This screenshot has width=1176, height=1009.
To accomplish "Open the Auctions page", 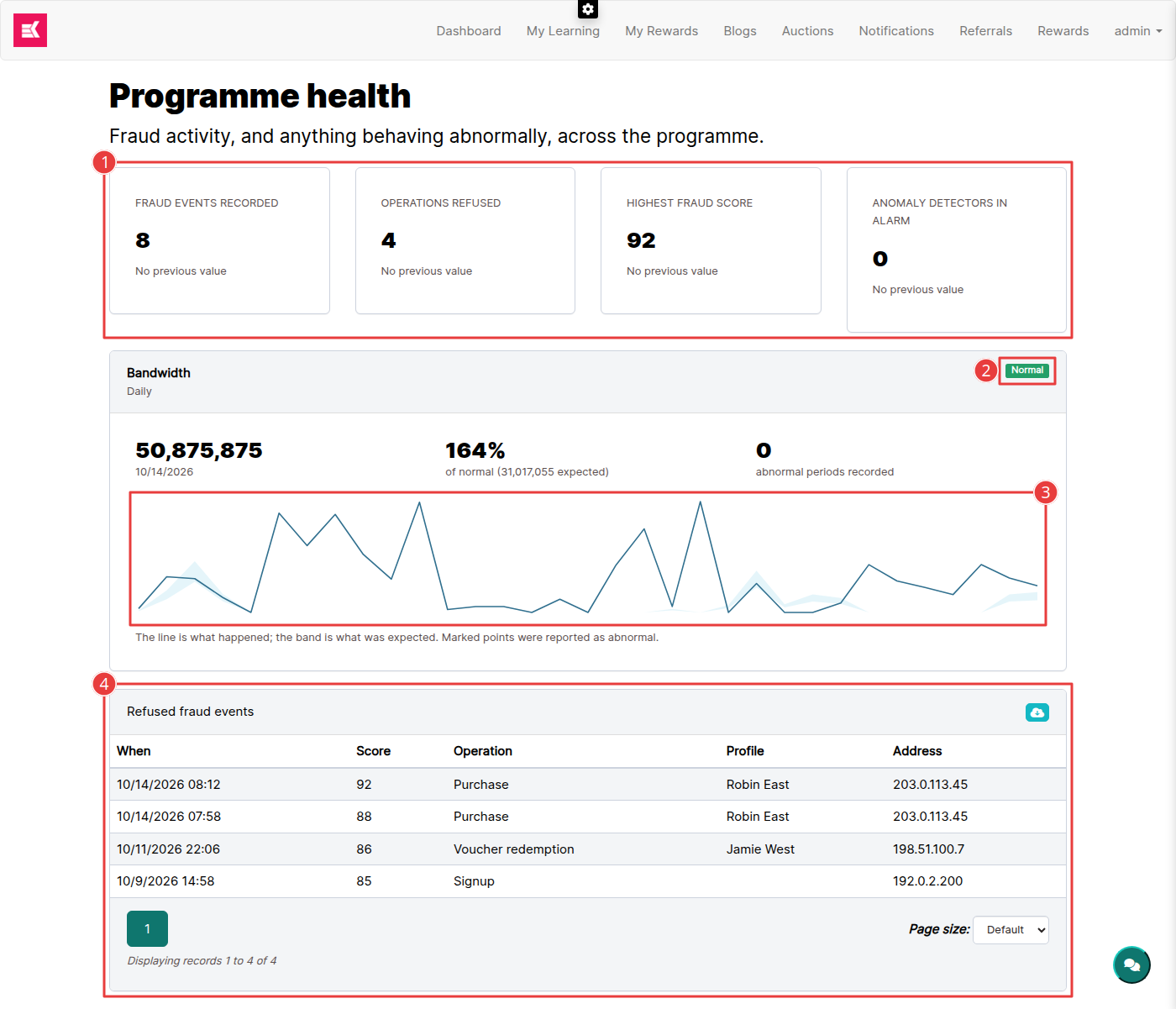I will [x=807, y=31].
